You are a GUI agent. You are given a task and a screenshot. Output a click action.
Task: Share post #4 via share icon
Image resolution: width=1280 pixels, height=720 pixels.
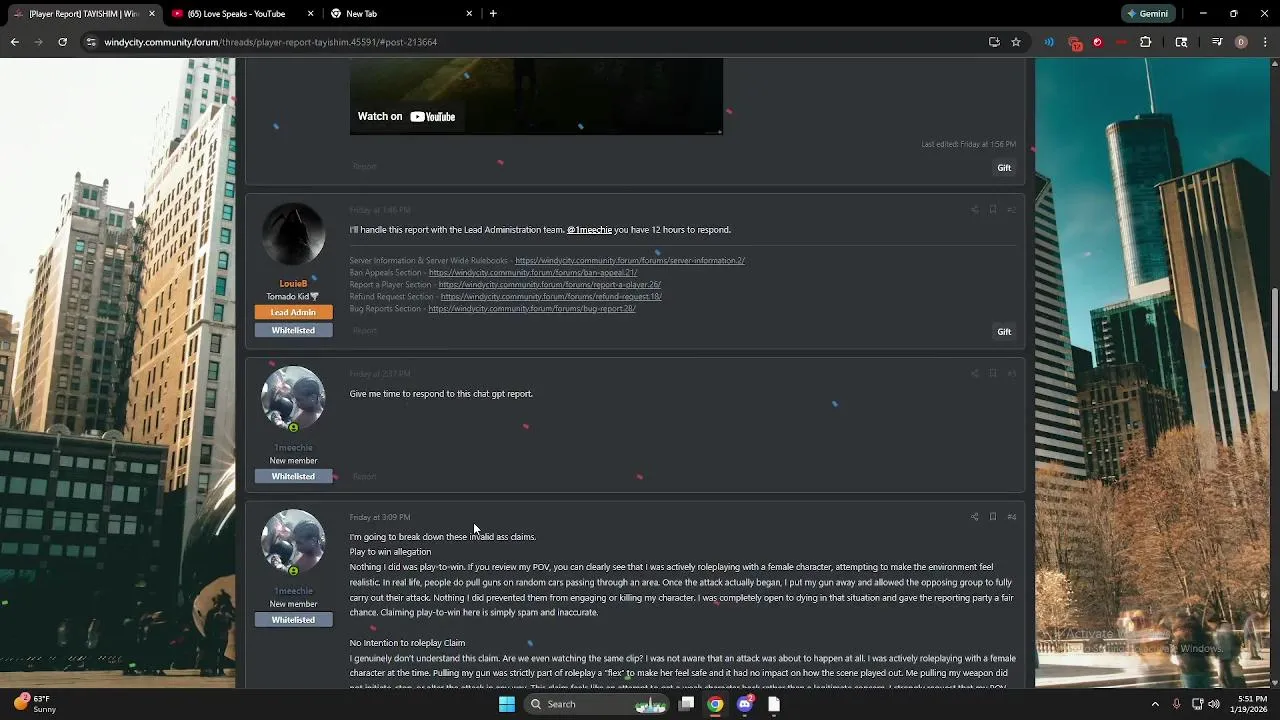pyautogui.click(x=974, y=517)
